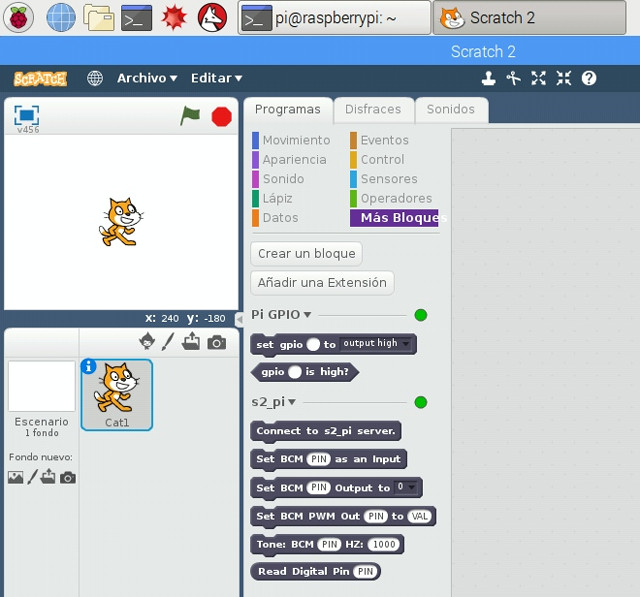
Task: Open block help question mark tool
Action: pyautogui.click(x=589, y=78)
